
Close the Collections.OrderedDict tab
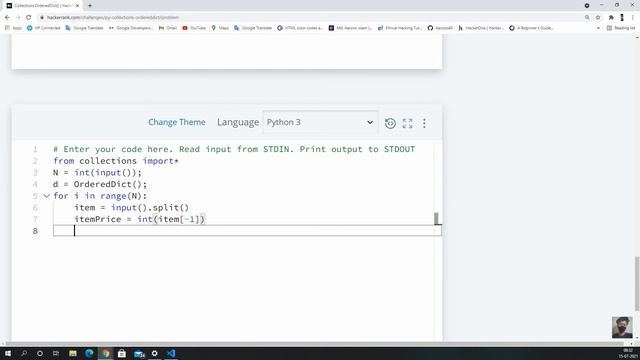77,6
